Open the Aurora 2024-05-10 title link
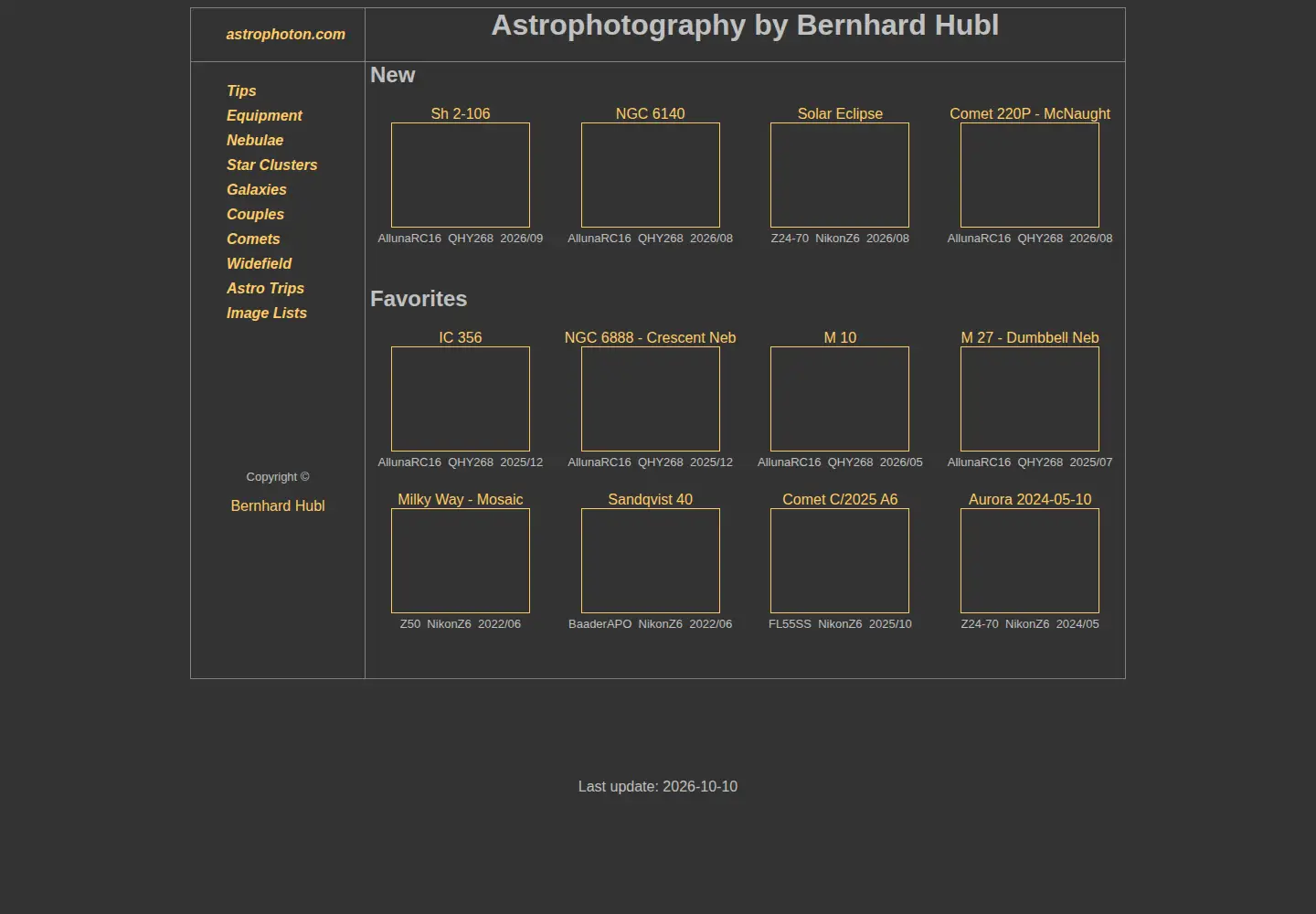 pos(1030,499)
